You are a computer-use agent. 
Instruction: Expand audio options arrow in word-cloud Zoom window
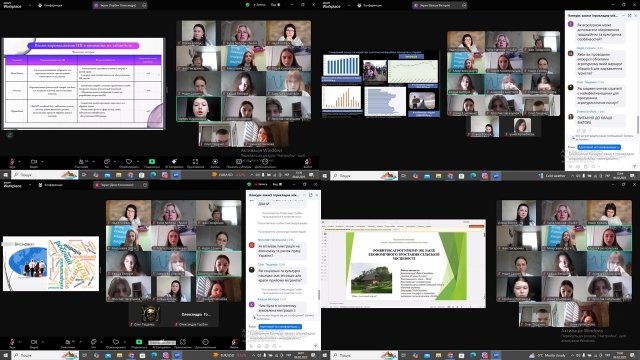pos(20,342)
